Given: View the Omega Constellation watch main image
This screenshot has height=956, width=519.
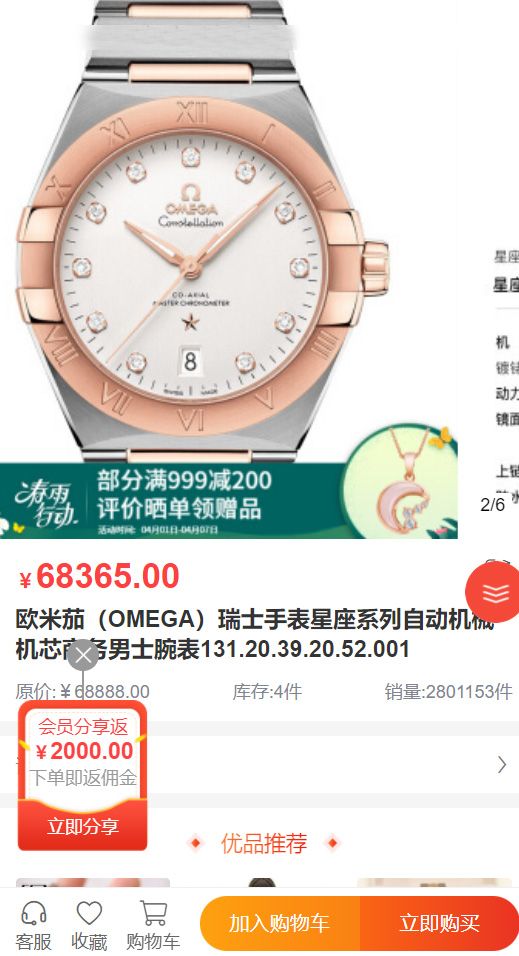Looking at the screenshot, I should 201,232.
